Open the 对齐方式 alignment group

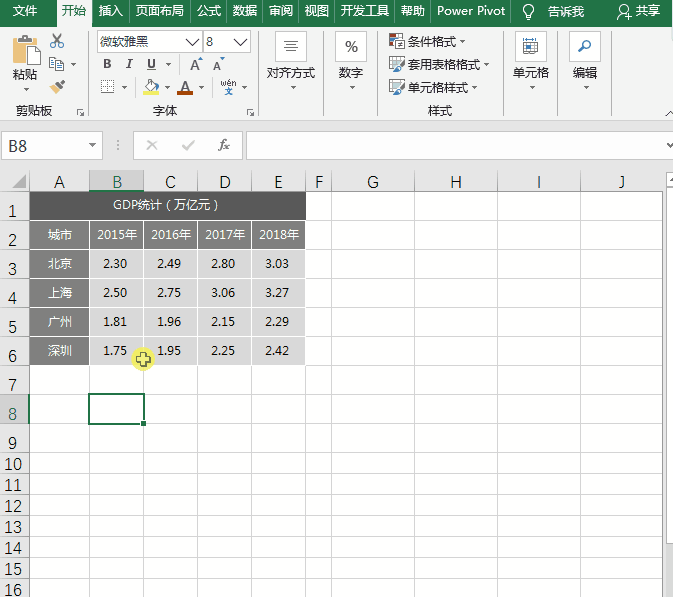291,60
